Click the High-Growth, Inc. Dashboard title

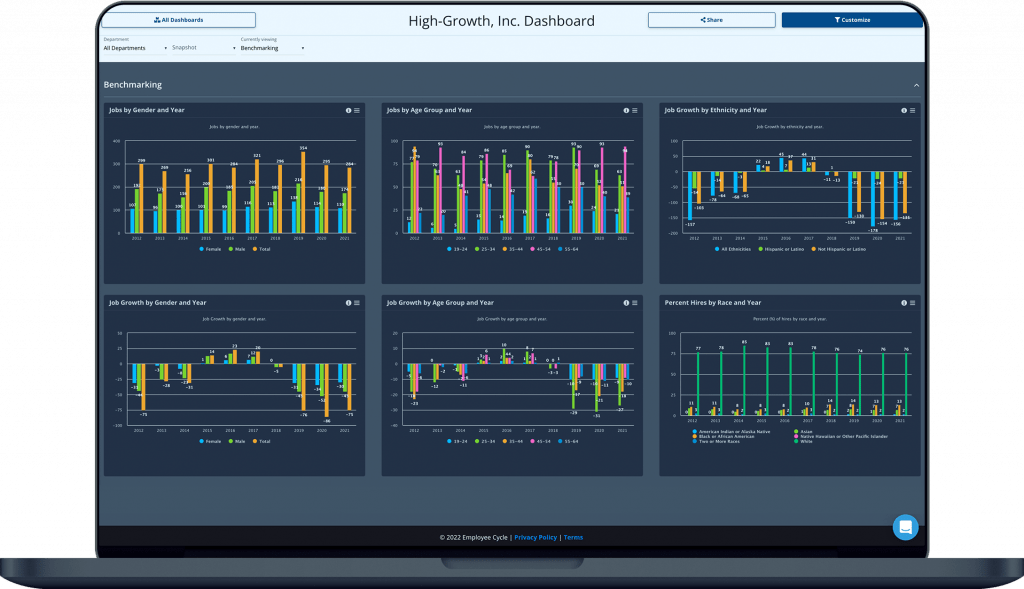point(502,21)
